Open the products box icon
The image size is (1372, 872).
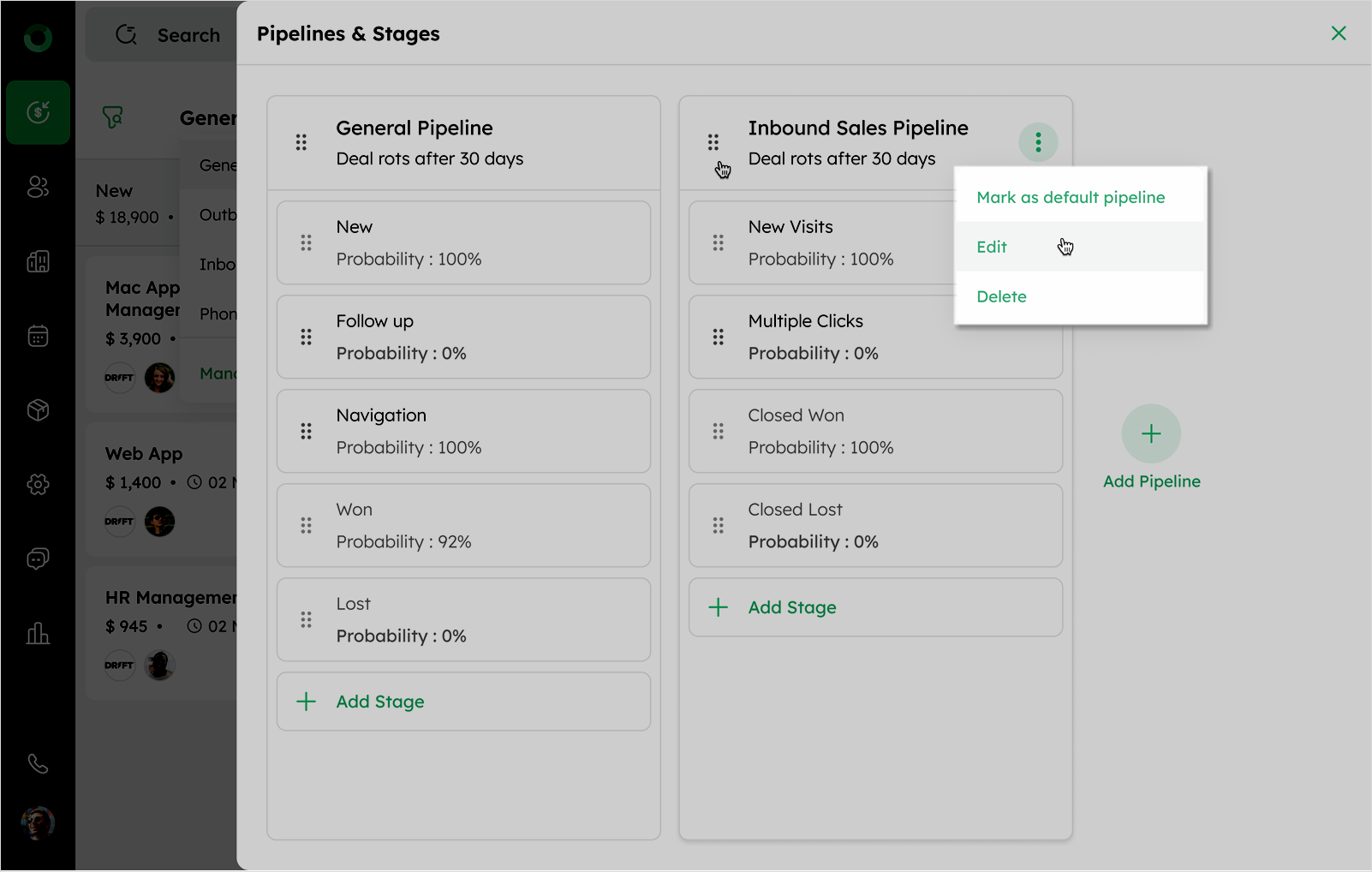click(x=38, y=410)
